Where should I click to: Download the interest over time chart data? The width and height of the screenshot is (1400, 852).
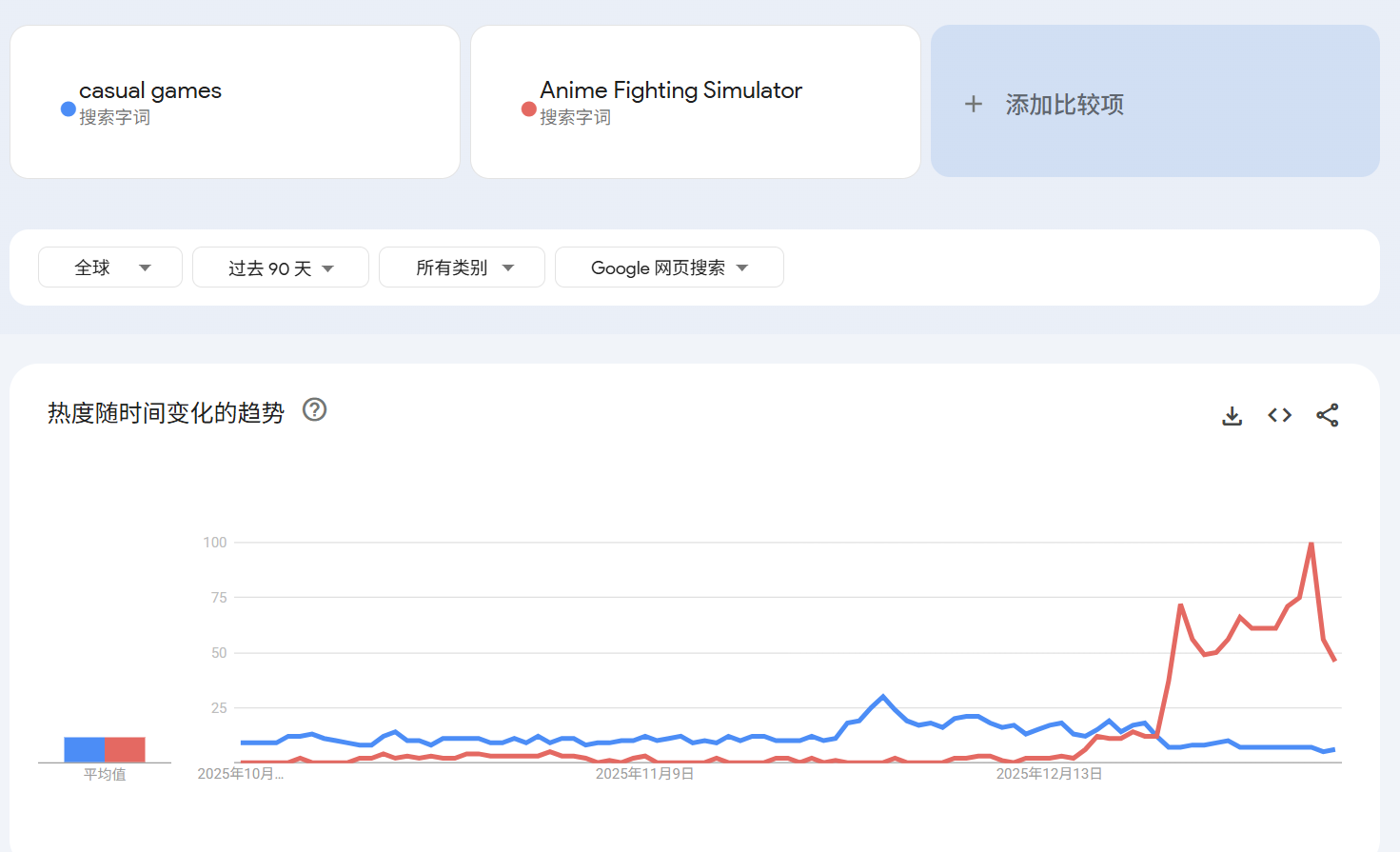click(x=1232, y=416)
